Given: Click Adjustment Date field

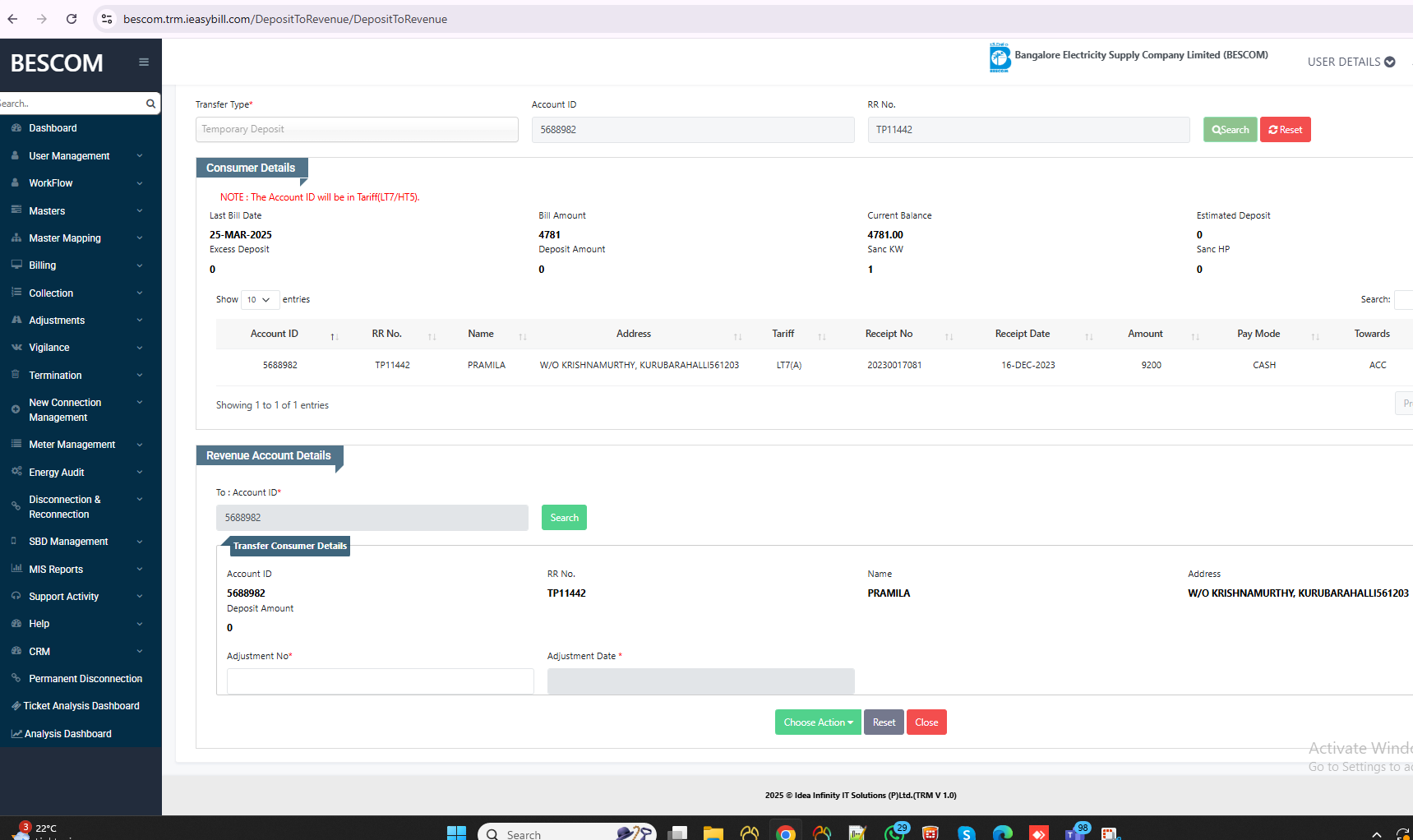Looking at the screenshot, I should (x=701, y=681).
